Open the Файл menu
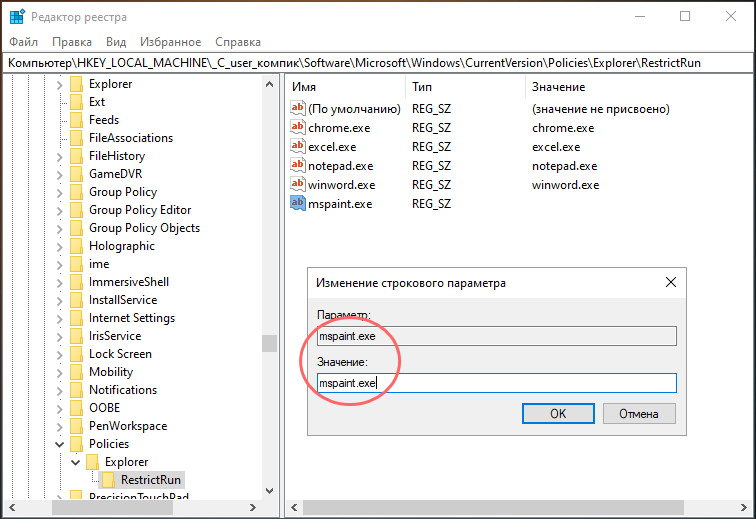The width and height of the screenshot is (756, 519). tap(23, 42)
